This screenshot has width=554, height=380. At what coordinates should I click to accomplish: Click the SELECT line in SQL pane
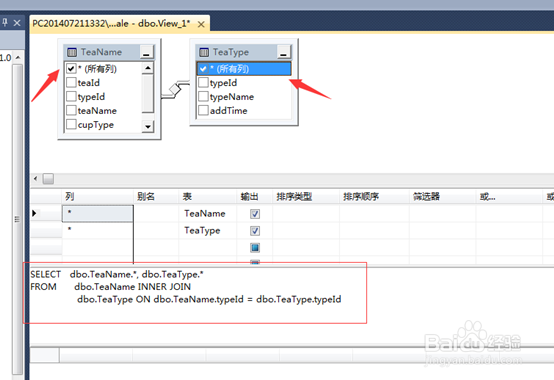(117, 274)
